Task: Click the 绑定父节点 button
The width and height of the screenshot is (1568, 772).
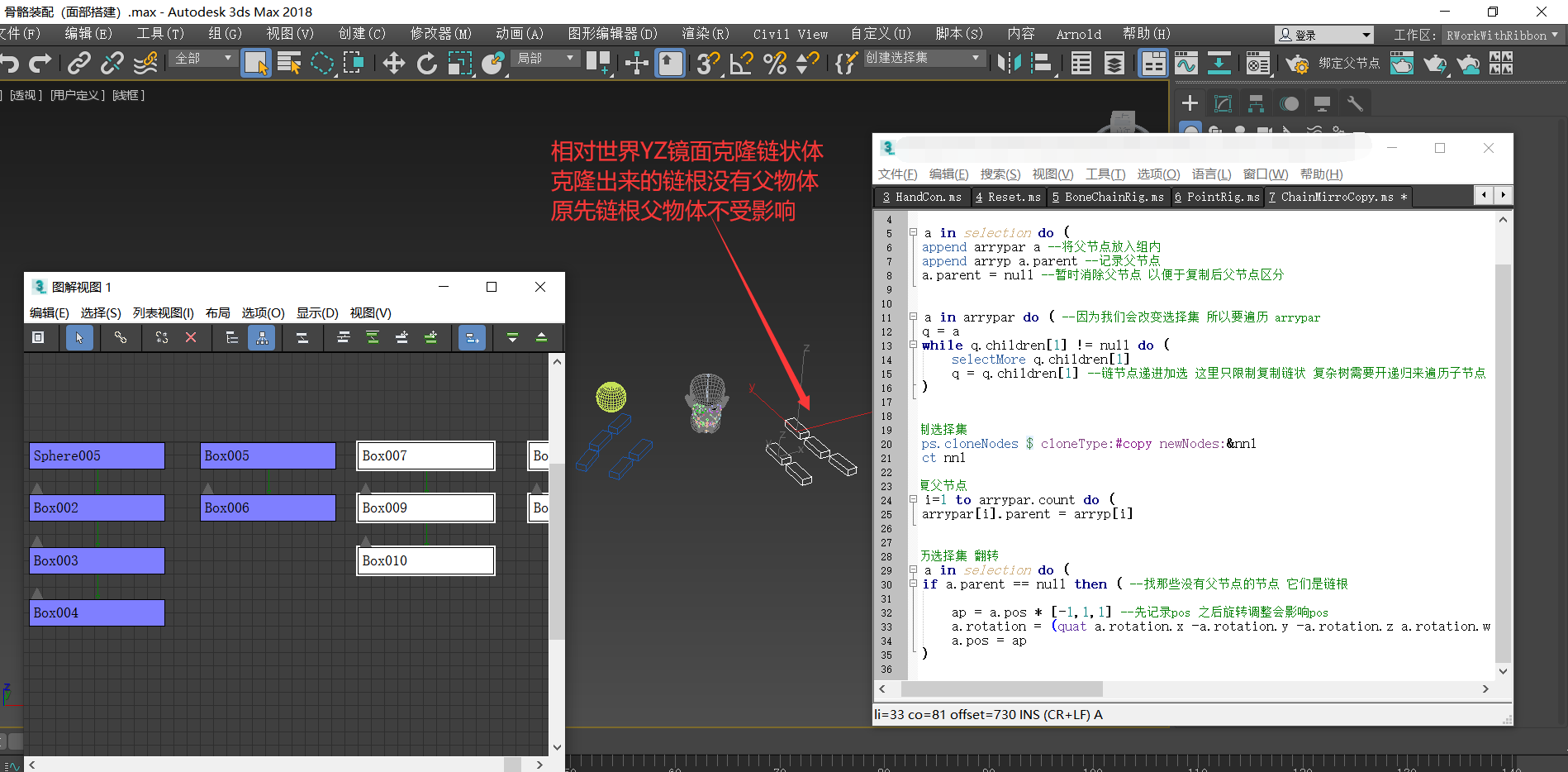Action: tap(1348, 64)
